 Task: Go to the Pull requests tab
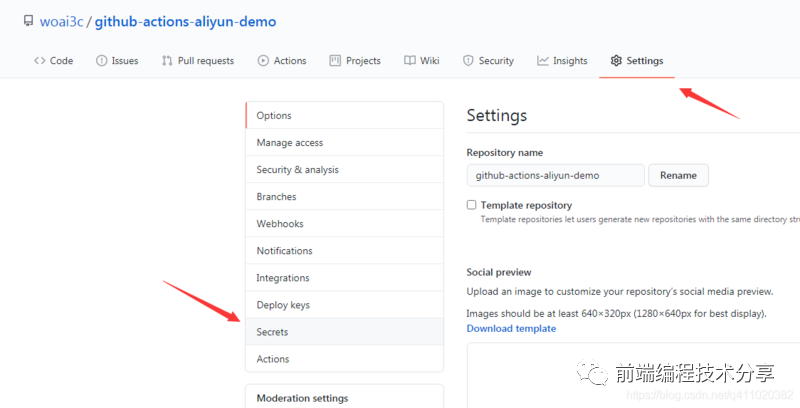(x=198, y=61)
